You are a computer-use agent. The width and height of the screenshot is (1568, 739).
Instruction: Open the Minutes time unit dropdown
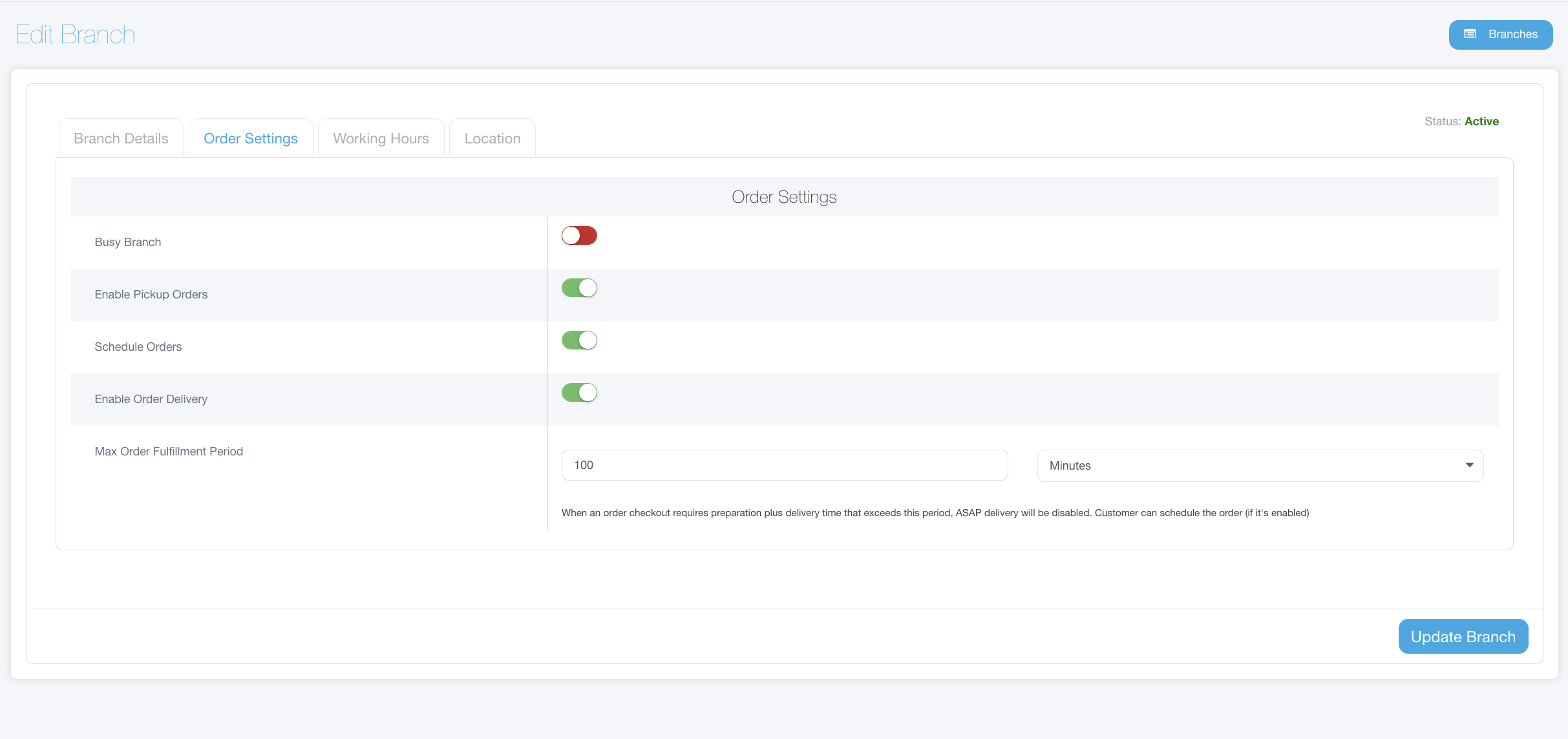[x=1260, y=466]
